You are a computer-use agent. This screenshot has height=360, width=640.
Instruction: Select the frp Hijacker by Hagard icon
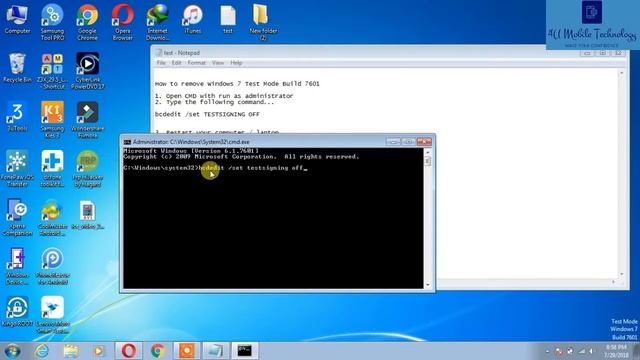pos(87,168)
